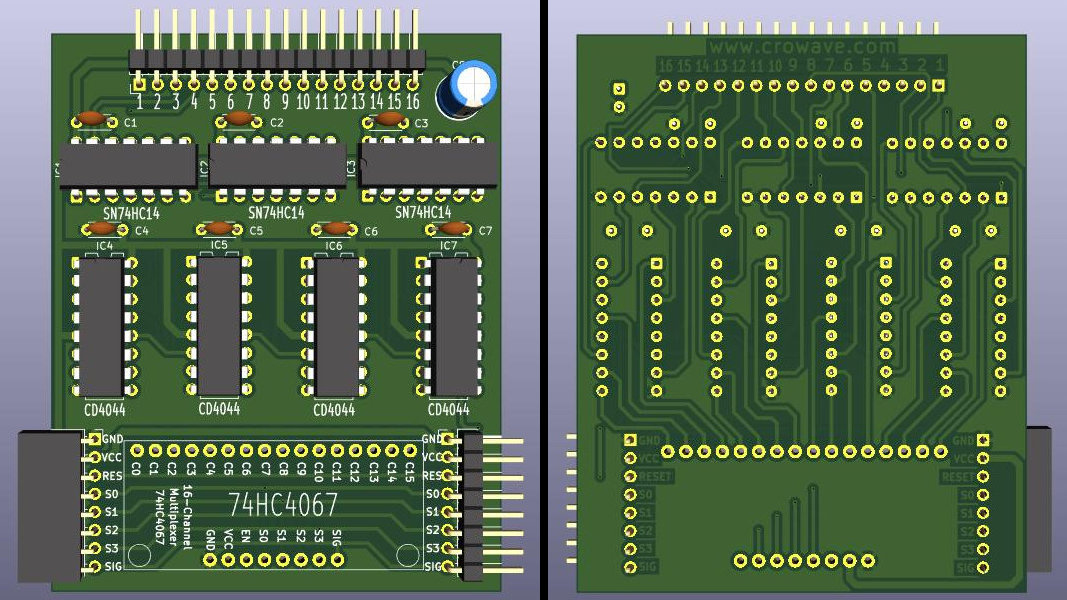Pick the C7 capacitor above IC7
The image size is (1067, 600).
click(x=455, y=228)
